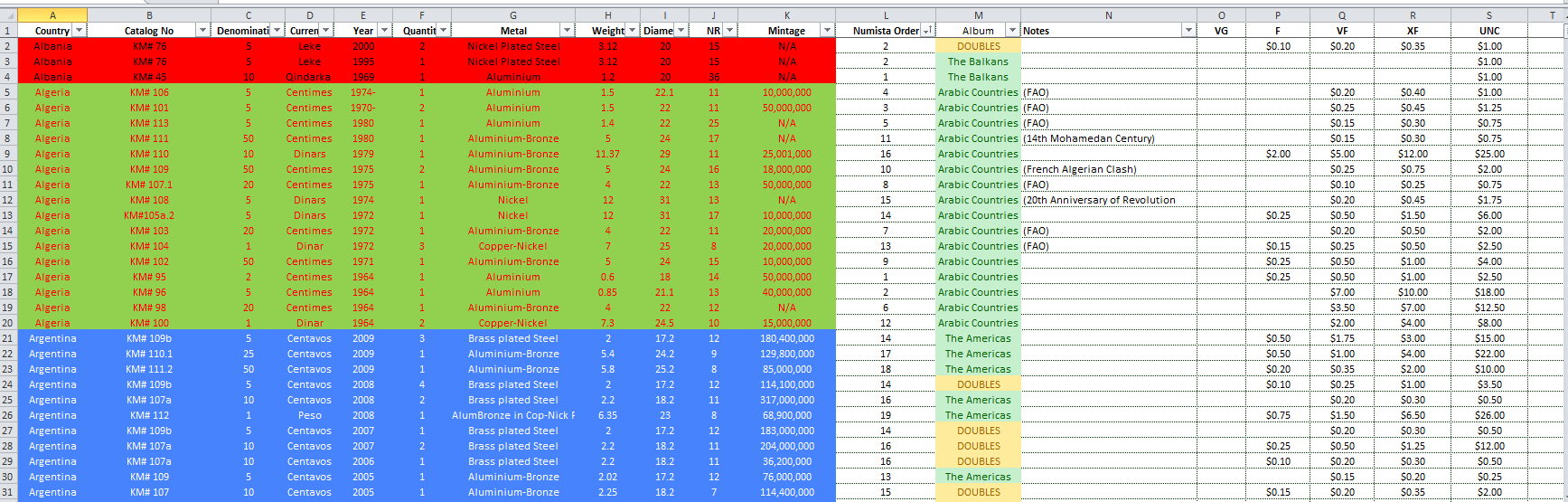Select the $22.00 UNC price cell
Screen dimensions: 1568x502
click(1489, 354)
